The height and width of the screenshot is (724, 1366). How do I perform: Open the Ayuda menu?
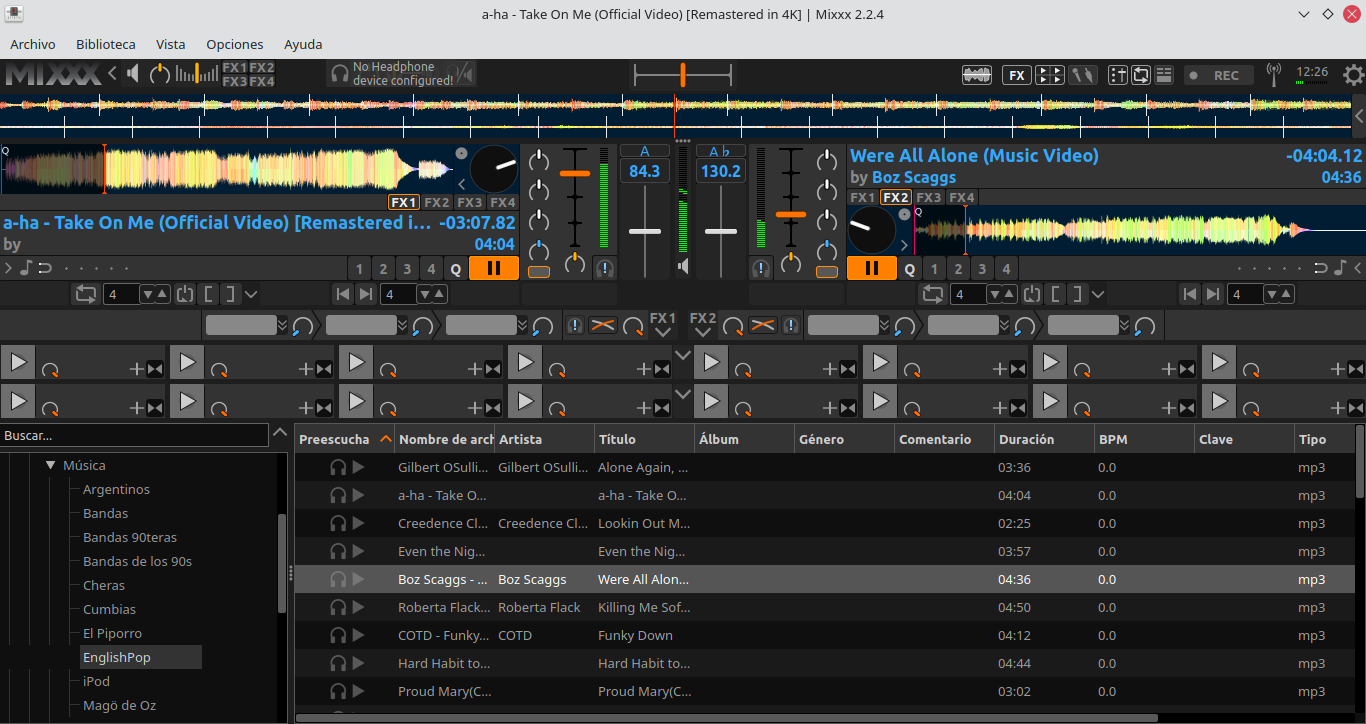[x=303, y=44]
